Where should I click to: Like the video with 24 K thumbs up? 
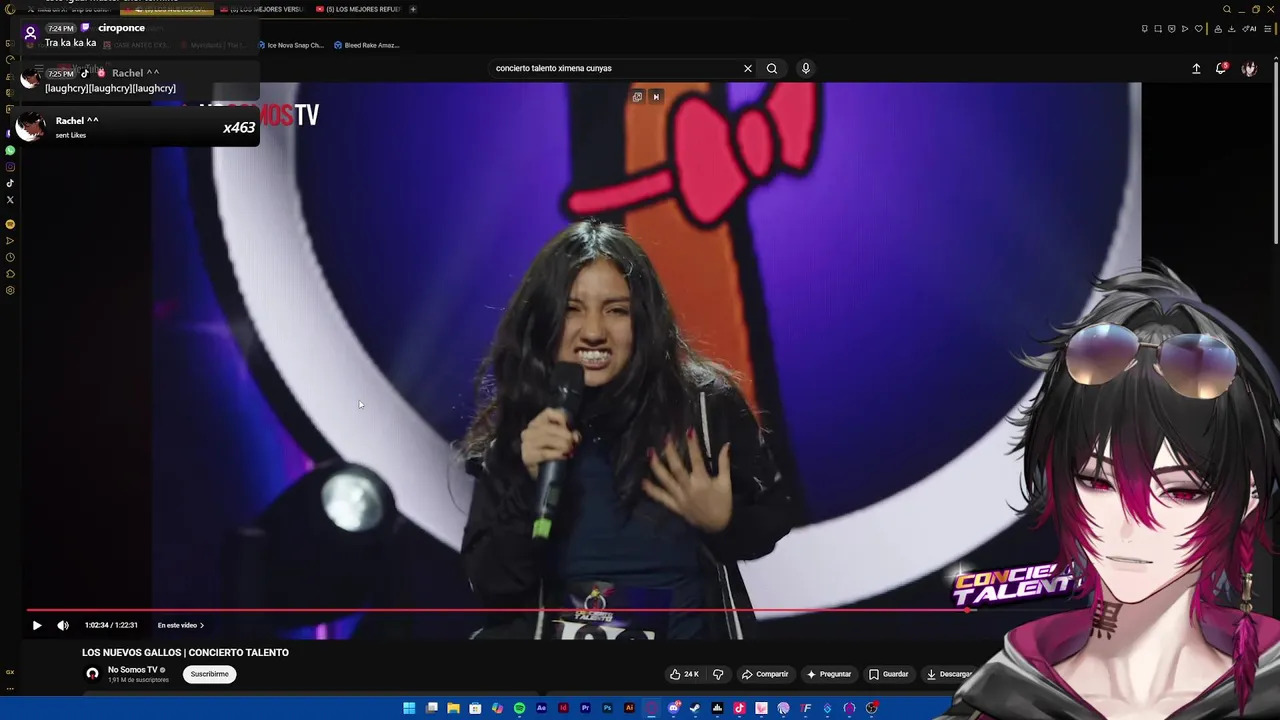685,674
